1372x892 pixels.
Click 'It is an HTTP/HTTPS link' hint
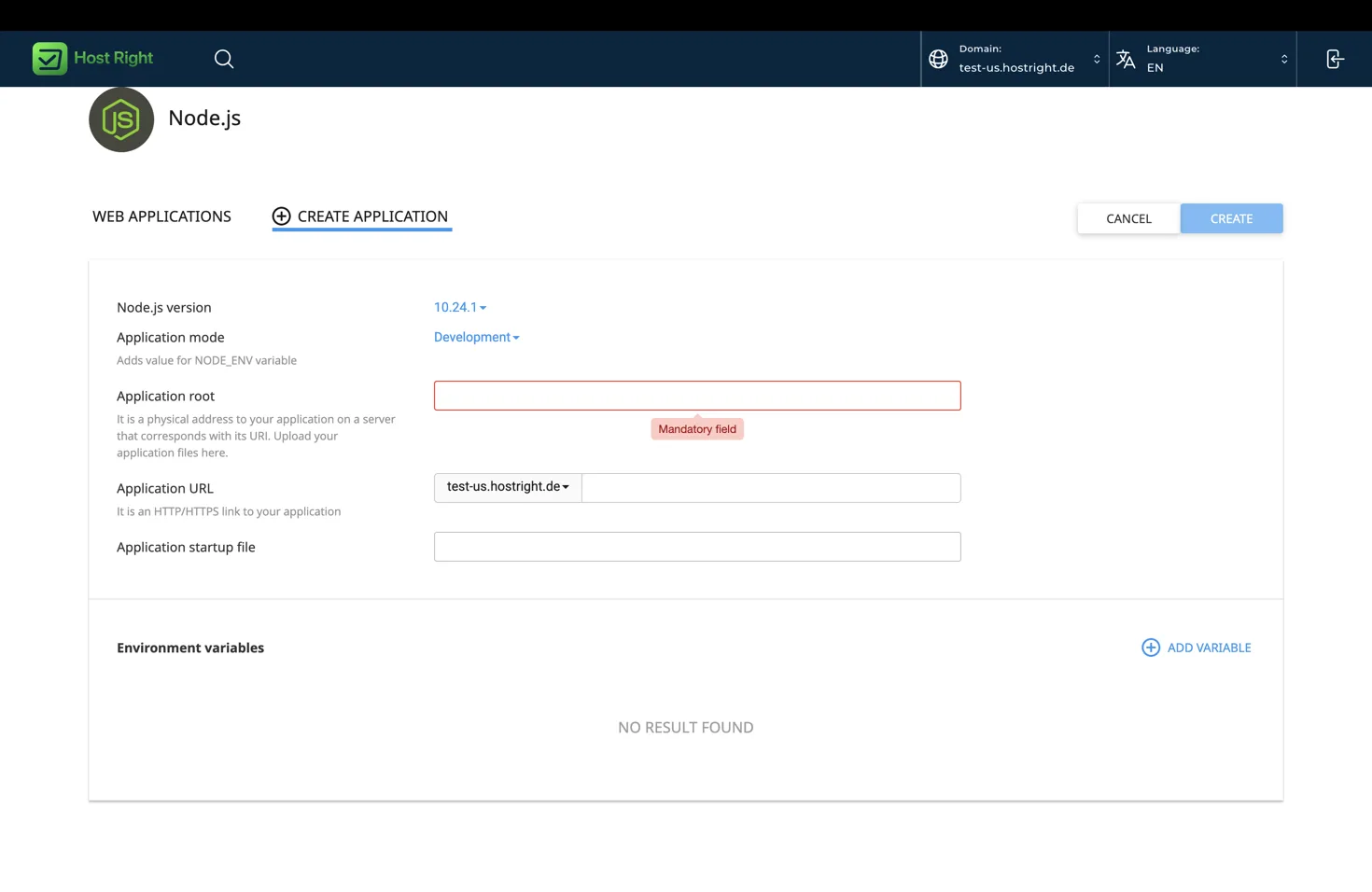pos(229,511)
